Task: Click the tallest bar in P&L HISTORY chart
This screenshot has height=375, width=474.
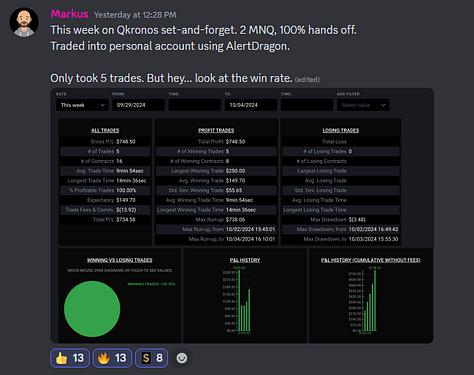Action: coord(239,300)
